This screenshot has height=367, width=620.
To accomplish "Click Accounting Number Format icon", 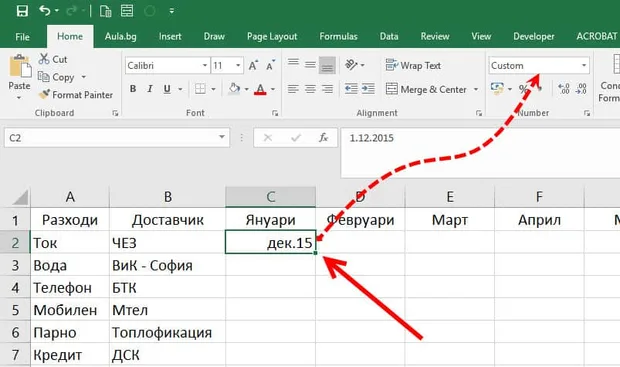I will (x=497, y=89).
